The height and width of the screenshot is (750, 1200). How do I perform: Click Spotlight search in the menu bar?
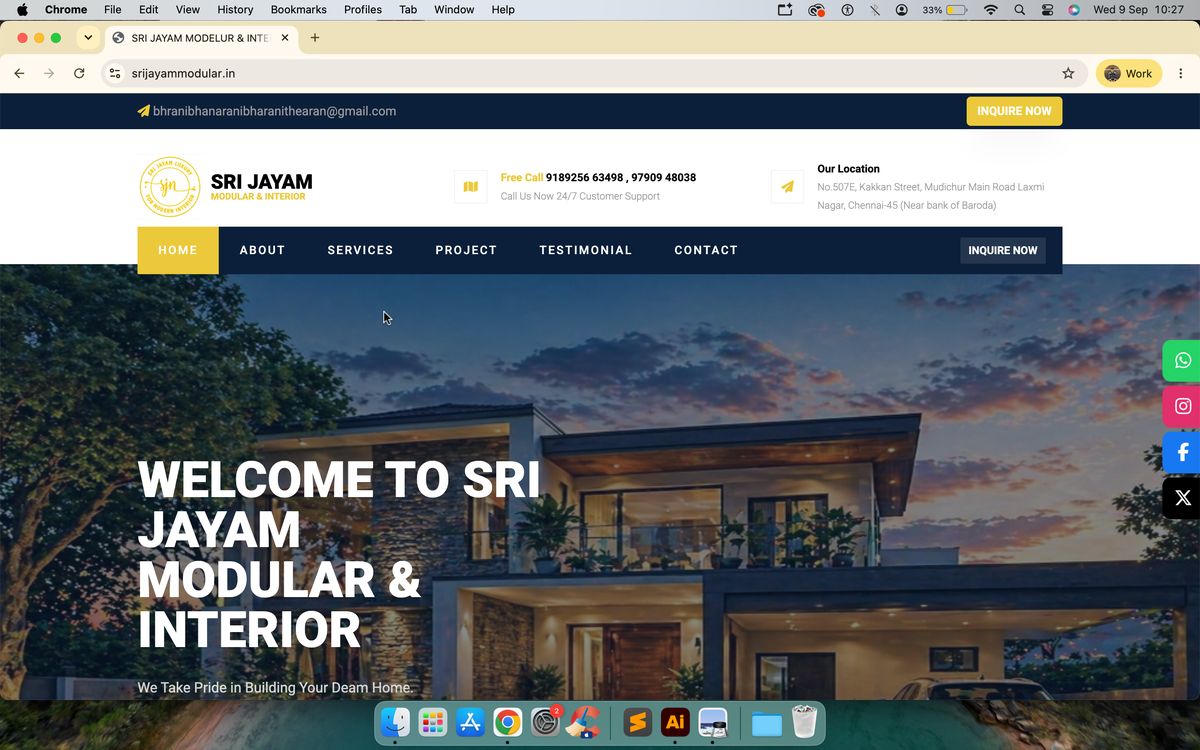pyautogui.click(x=1019, y=10)
